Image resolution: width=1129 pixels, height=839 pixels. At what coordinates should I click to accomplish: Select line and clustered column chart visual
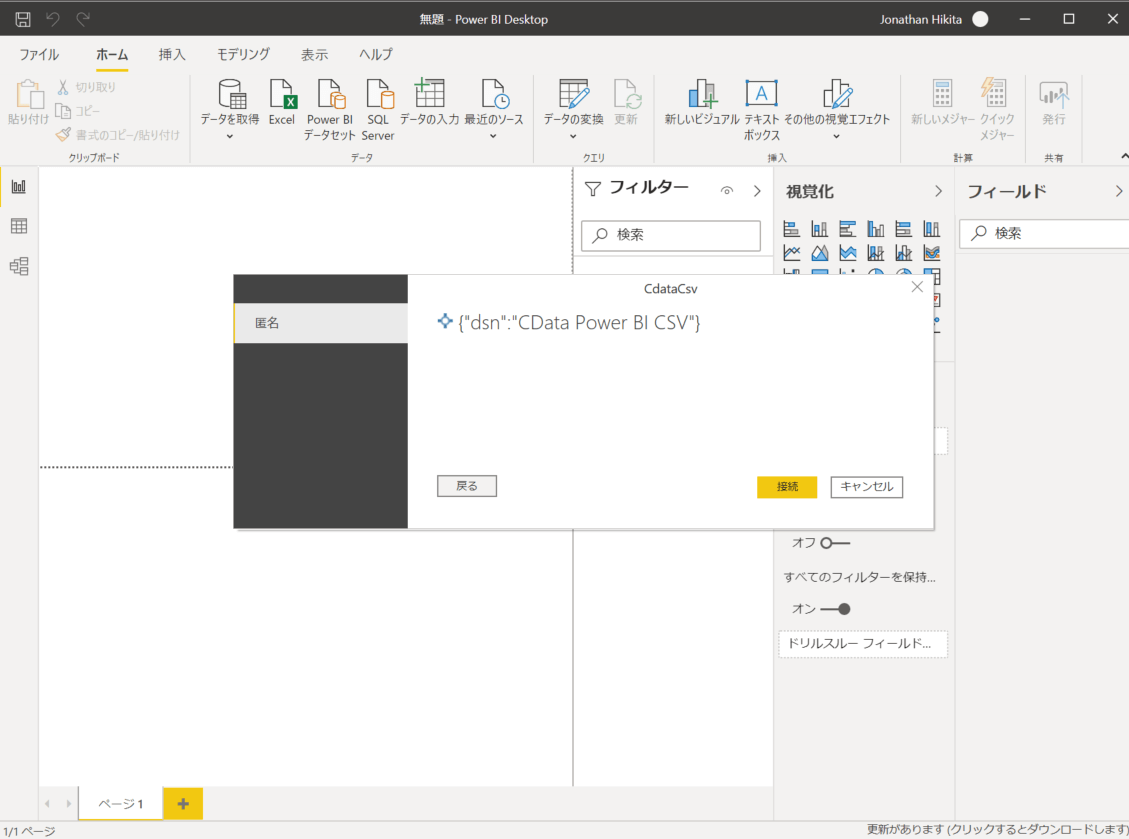point(904,253)
